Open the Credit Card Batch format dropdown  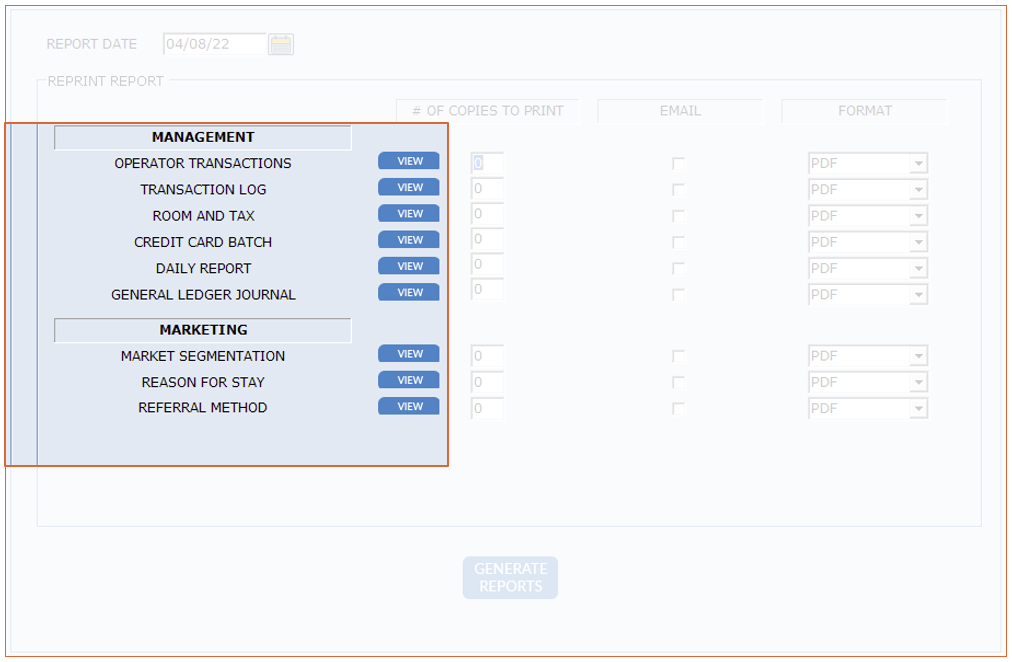coord(918,242)
